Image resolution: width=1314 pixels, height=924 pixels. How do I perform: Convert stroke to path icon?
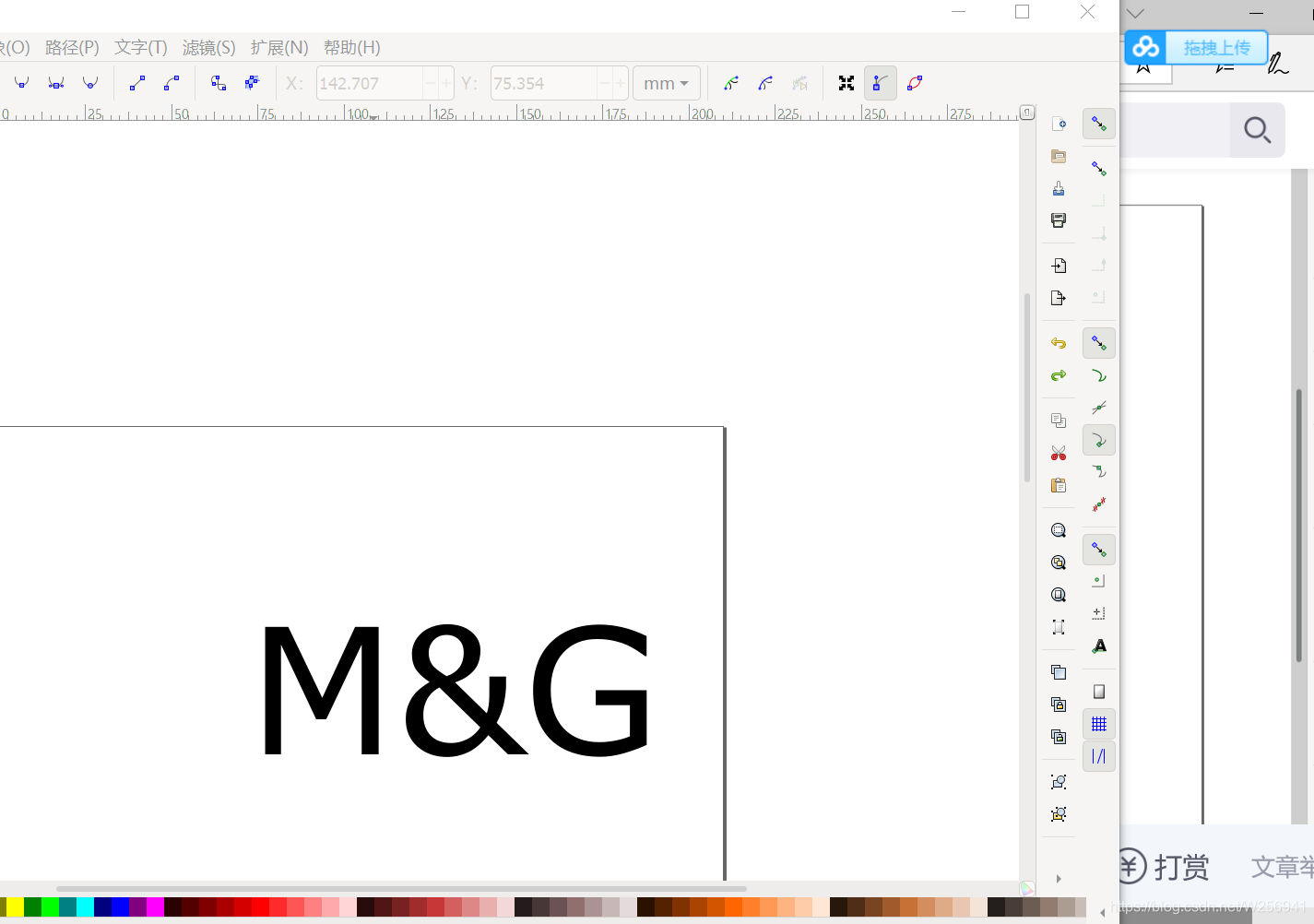click(253, 83)
